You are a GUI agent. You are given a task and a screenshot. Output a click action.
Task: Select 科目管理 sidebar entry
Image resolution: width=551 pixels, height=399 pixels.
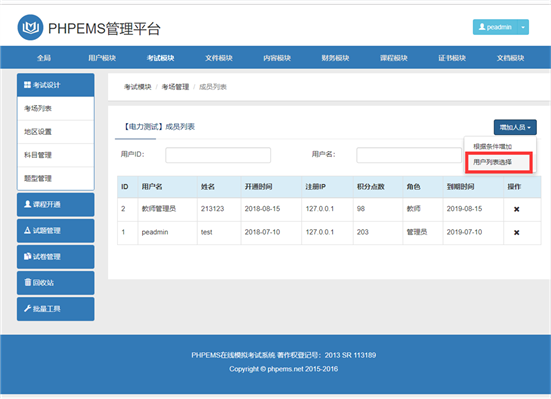pos(56,155)
